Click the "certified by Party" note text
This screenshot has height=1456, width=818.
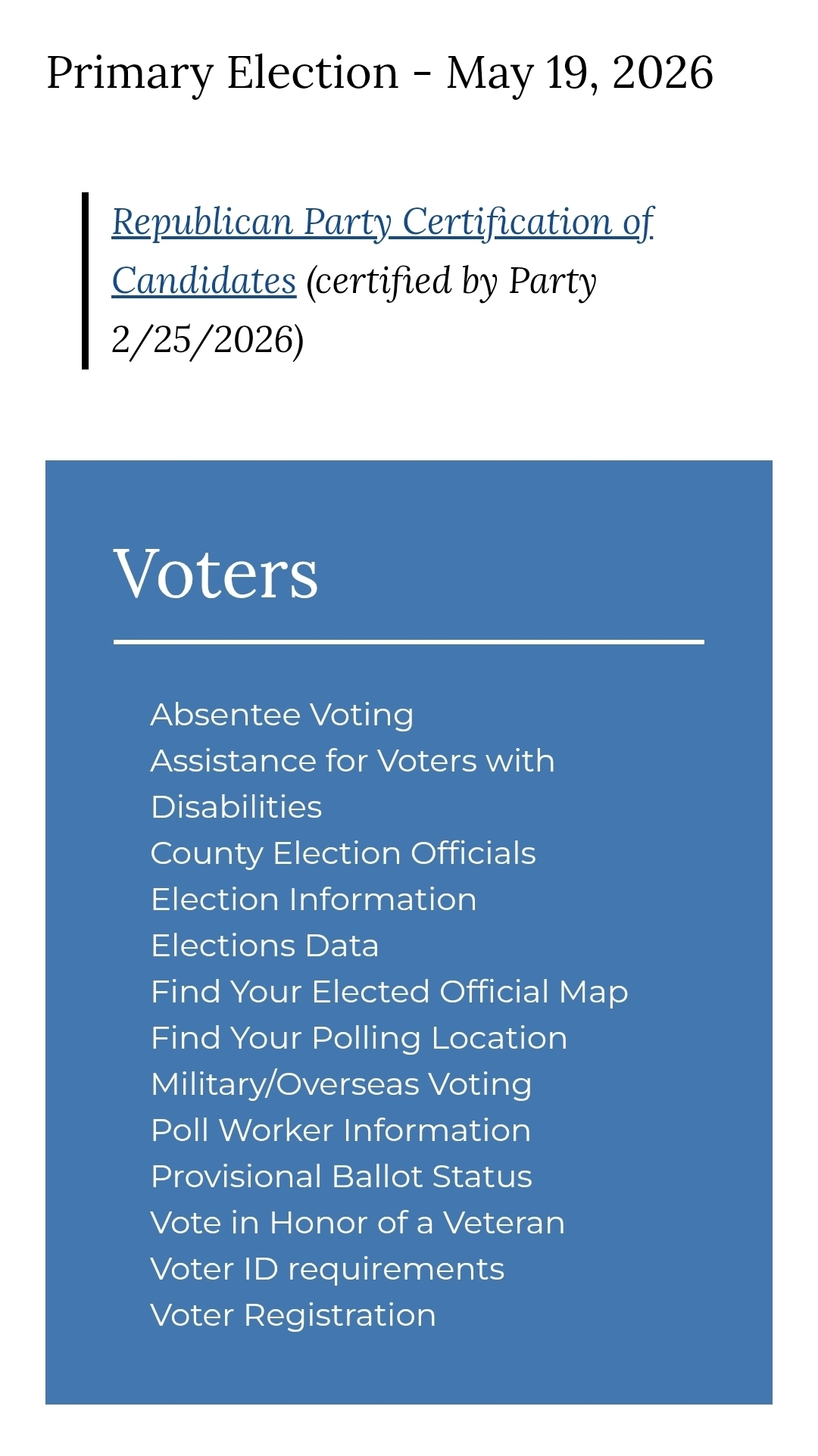coord(451,282)
